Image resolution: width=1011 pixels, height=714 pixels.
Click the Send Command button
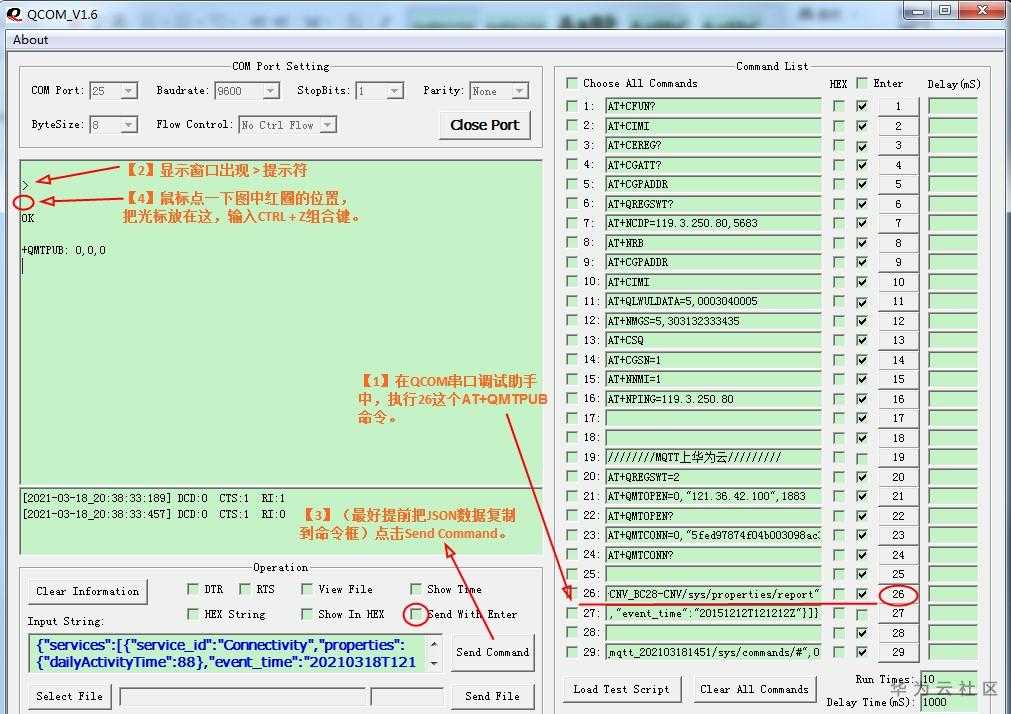pos(493,652)
